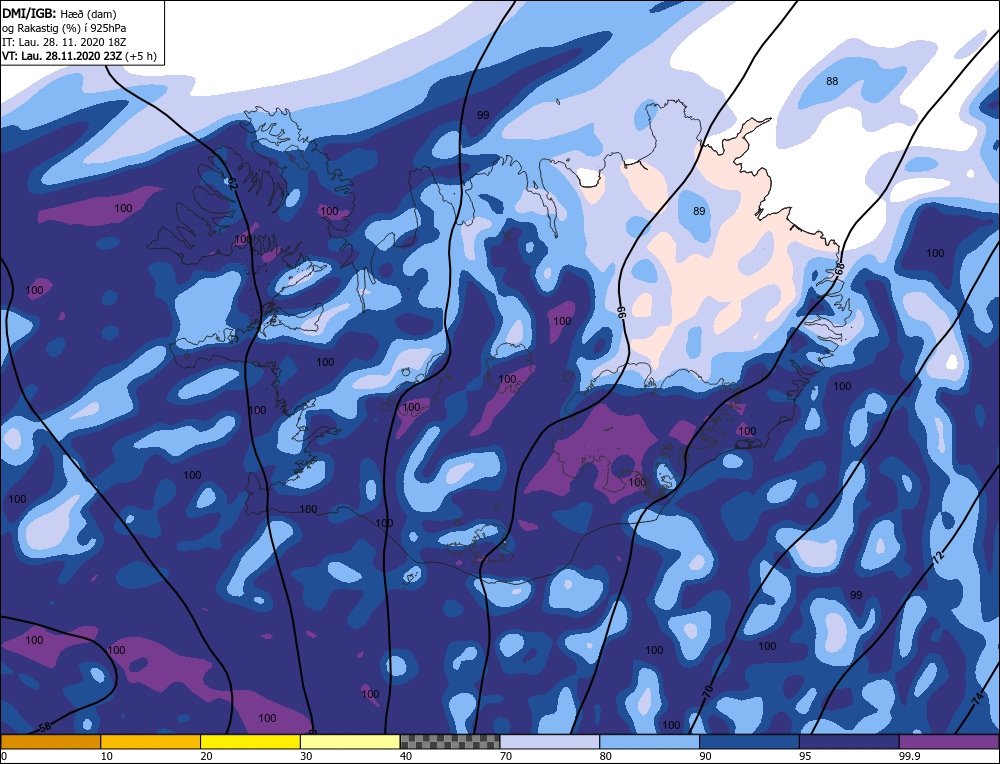Click the 'IT: Lau. 28. 11. 2020 18Z' line

tap(64, 42)
